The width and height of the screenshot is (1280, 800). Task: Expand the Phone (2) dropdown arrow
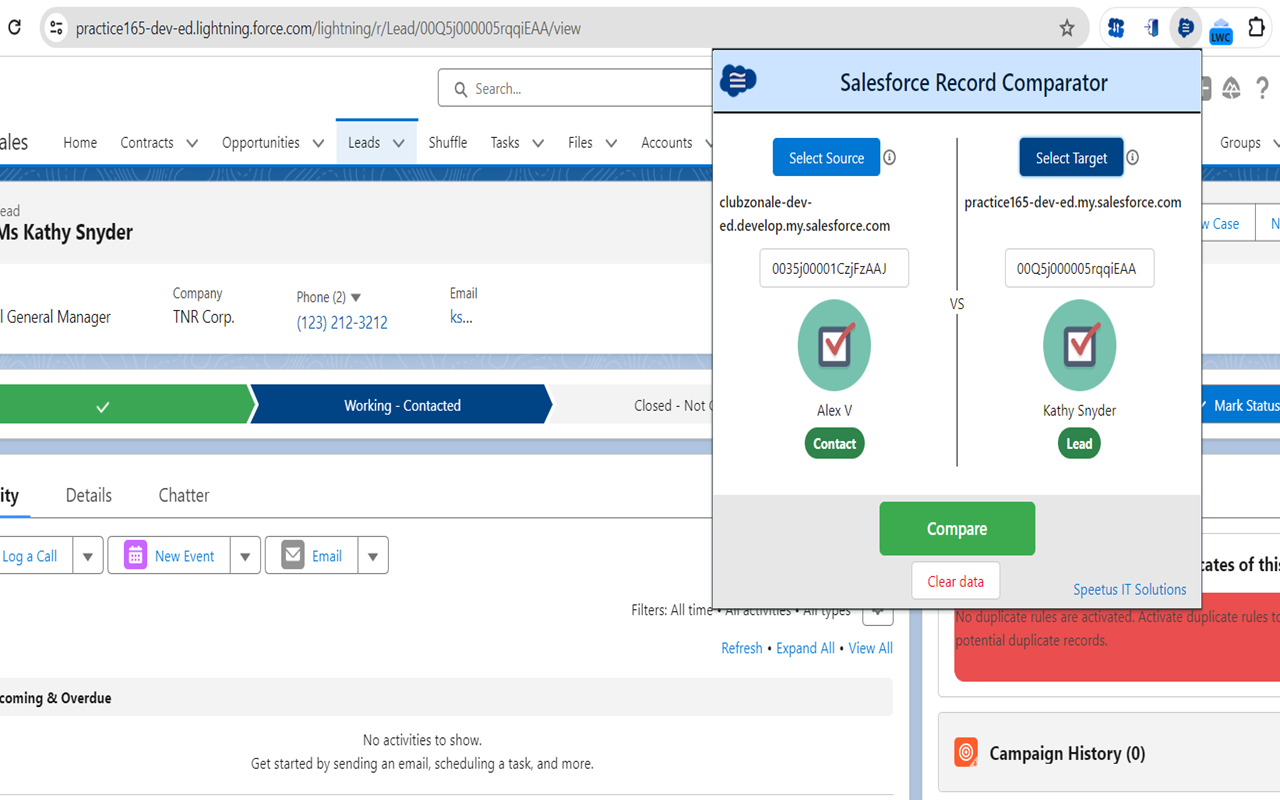(x=356, y=298)
